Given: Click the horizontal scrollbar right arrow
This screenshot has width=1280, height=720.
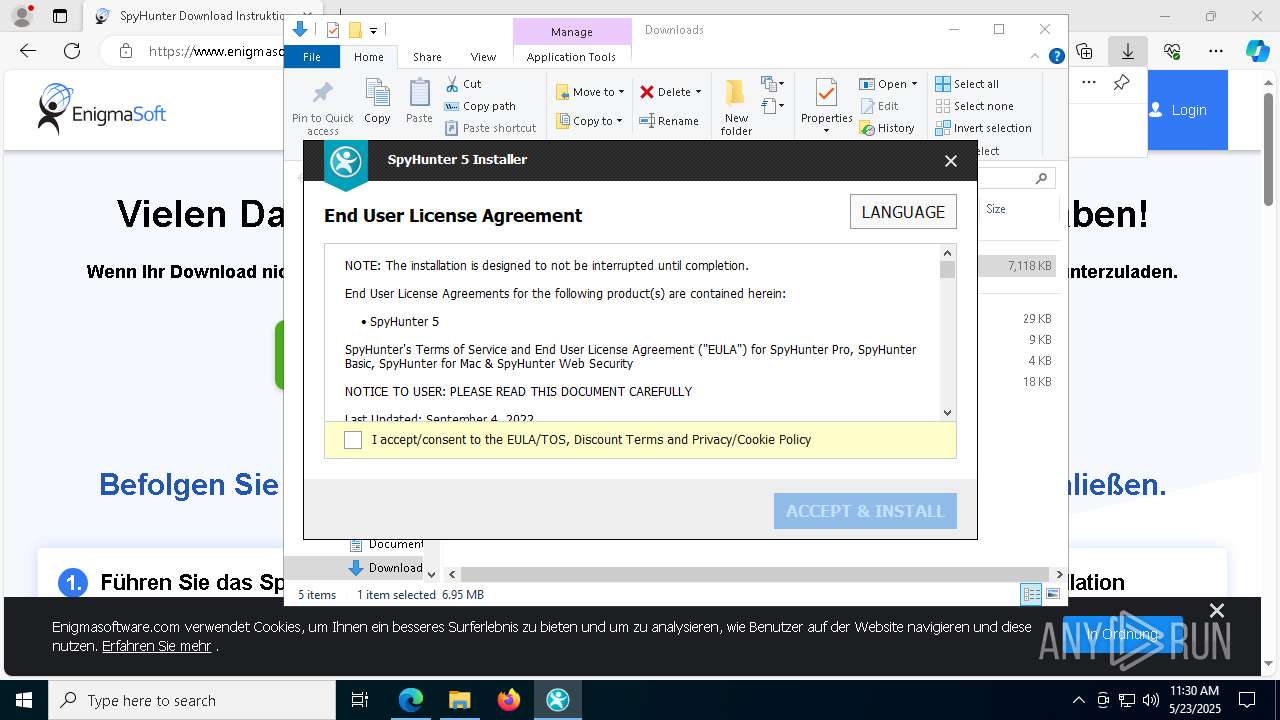Looking at the screenshot, I should point(1060,575).
